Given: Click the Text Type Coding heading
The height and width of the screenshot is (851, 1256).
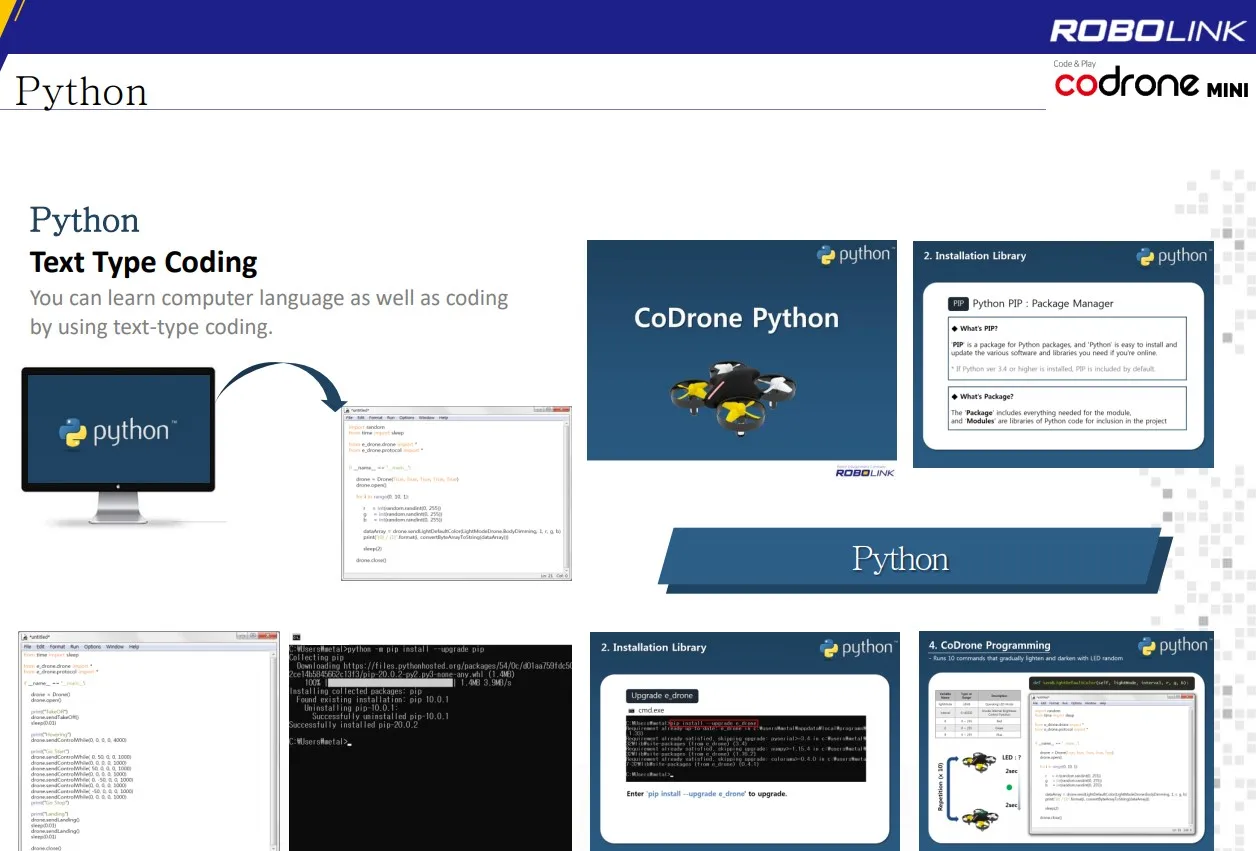Looking at the screenshot, I should [144, 263].
